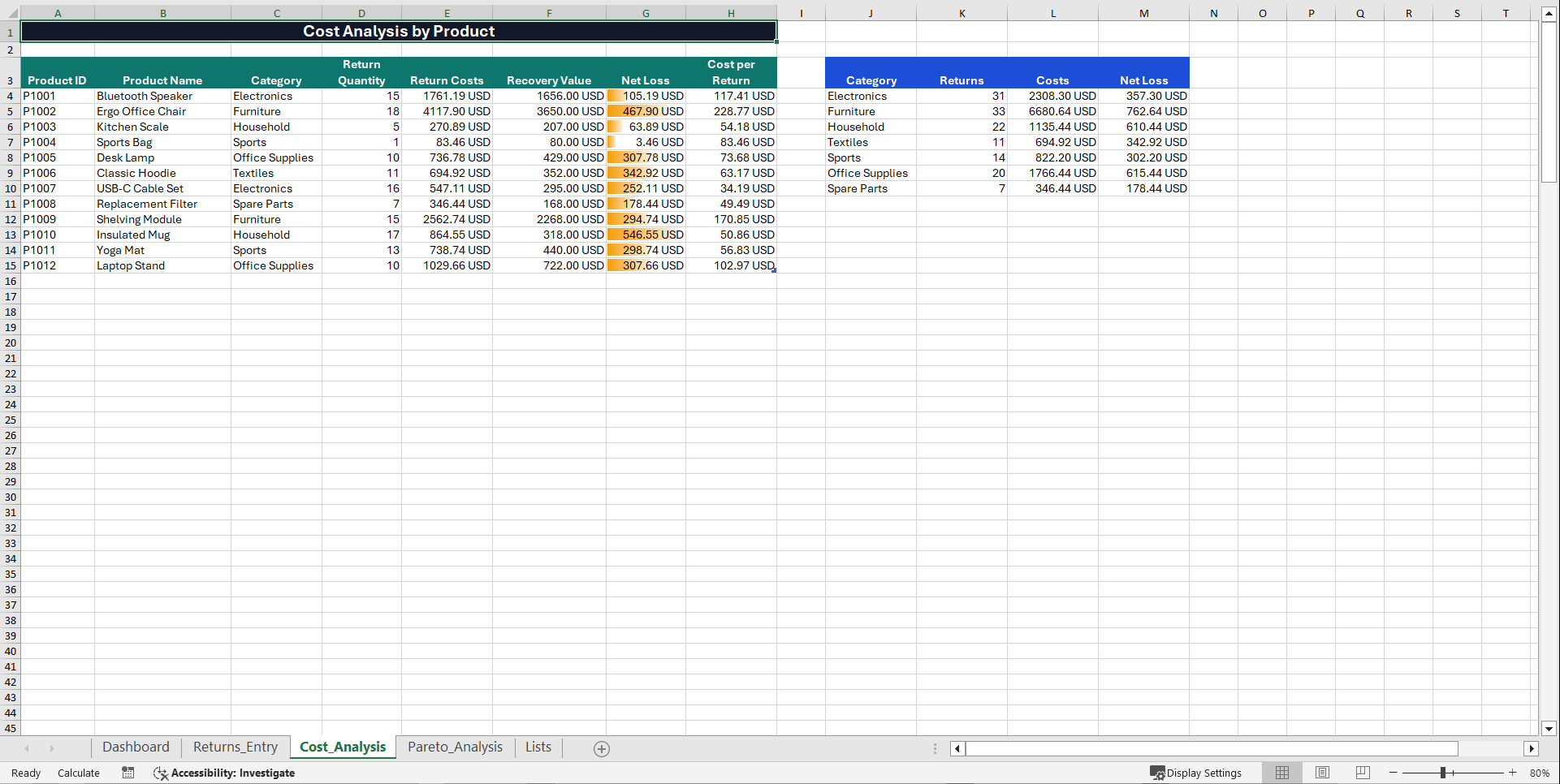Select the summary Spare Parts category cell
Screen dimensions: 1560x784
tap(871, 188)
